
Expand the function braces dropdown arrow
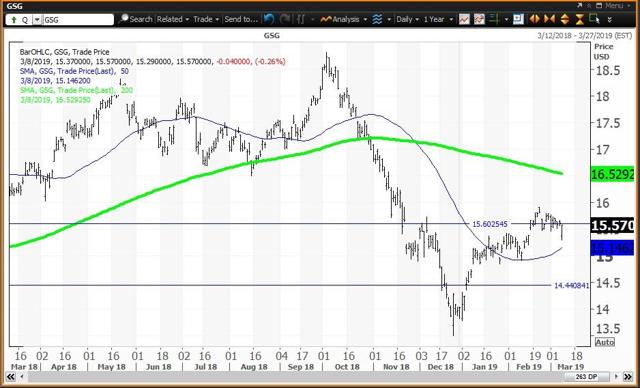pyautogui.click(x=313, y=19)
